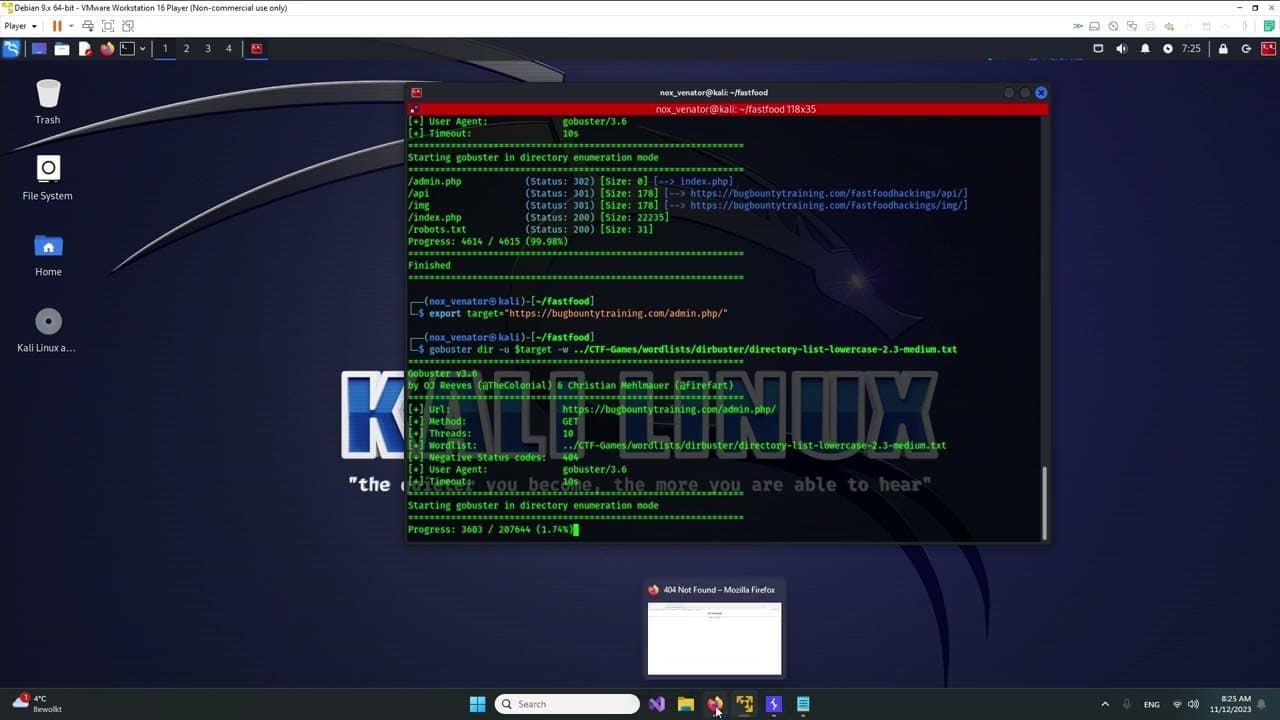Click the Windows Start button
Screen dimensions: 1280x720
[477, 704]
